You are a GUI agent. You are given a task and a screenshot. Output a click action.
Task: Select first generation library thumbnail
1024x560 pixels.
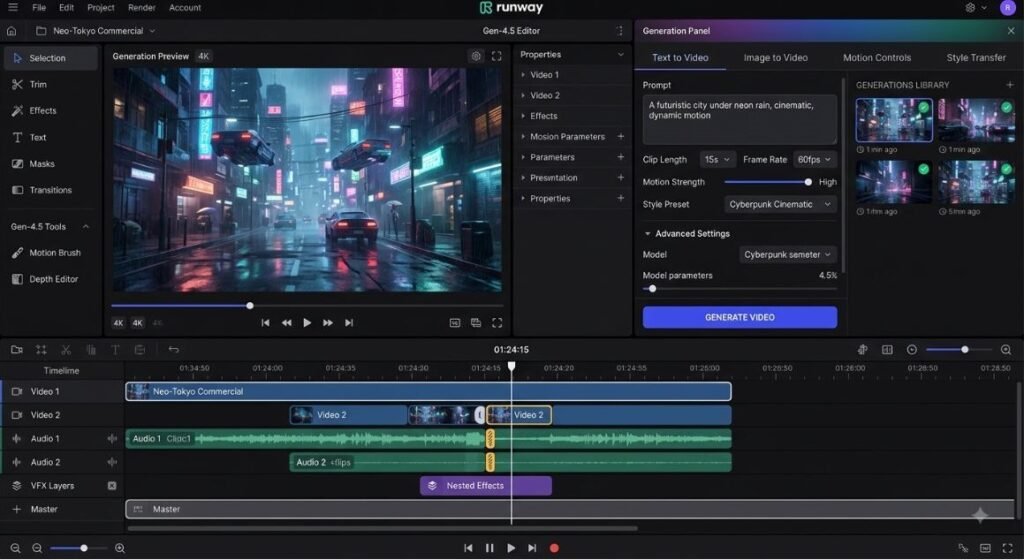(x=894, y=121)
